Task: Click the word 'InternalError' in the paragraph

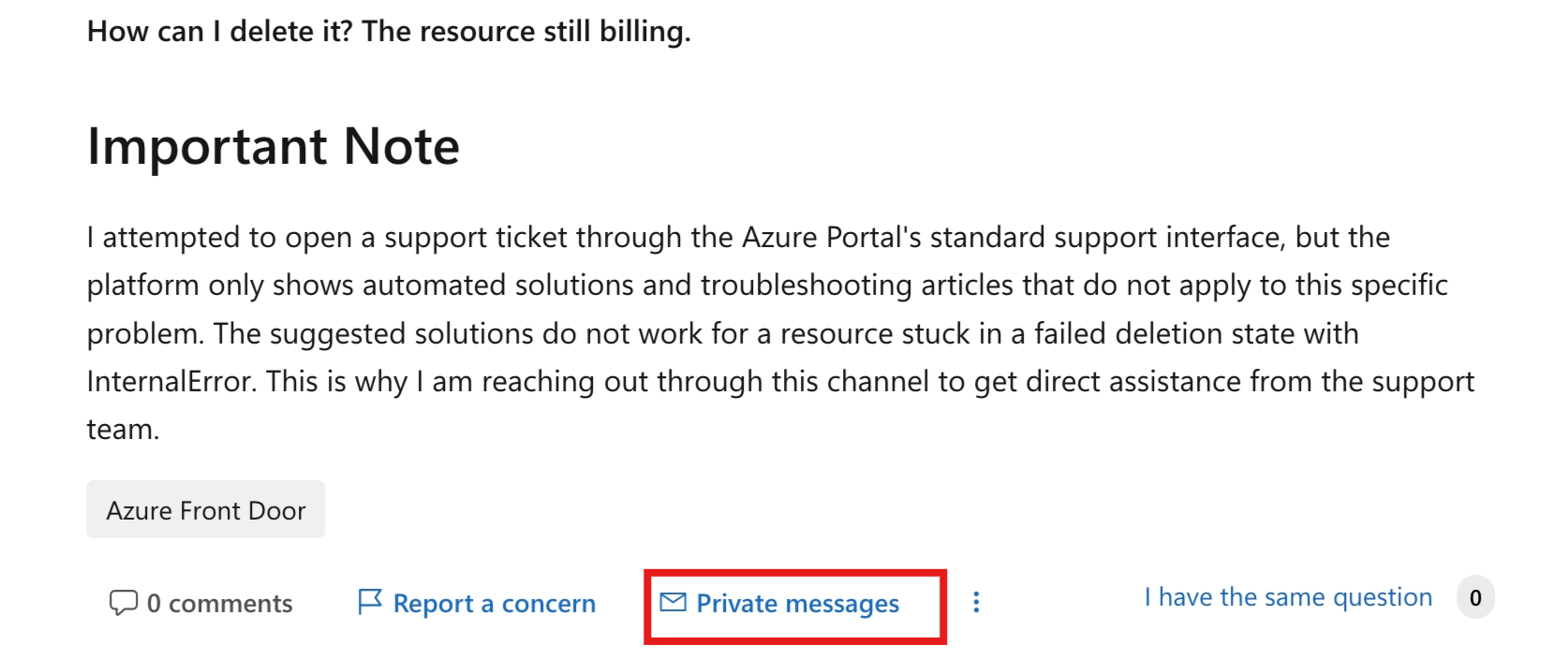Action: coord(170,382)
